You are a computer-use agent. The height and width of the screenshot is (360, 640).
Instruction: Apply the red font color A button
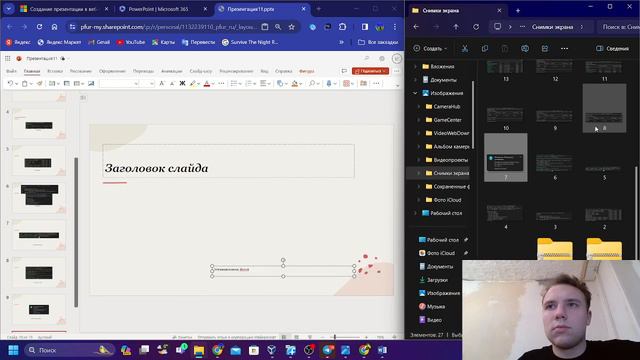click(207, 83)
